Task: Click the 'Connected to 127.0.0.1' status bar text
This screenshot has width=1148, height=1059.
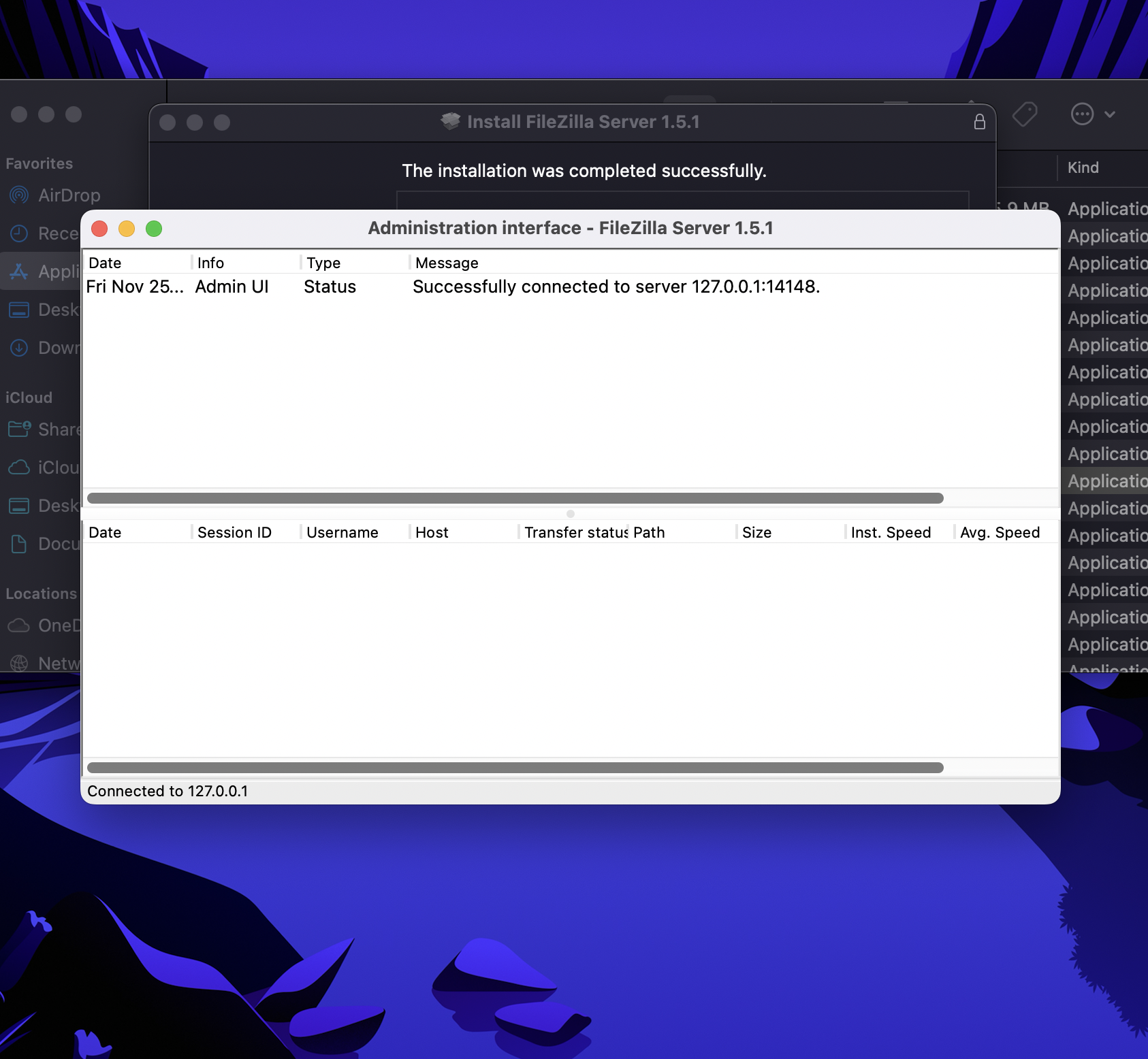Action: 168,791
